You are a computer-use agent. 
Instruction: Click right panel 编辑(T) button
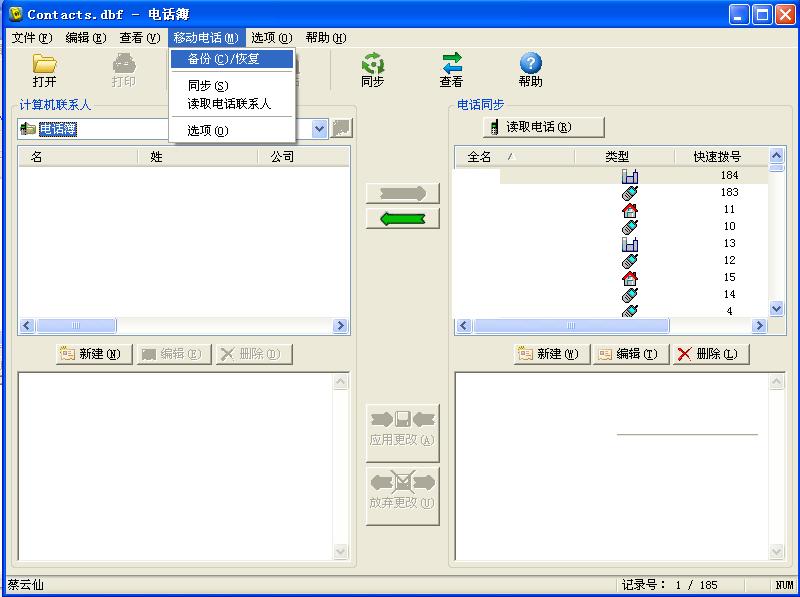tap(631, 354)
